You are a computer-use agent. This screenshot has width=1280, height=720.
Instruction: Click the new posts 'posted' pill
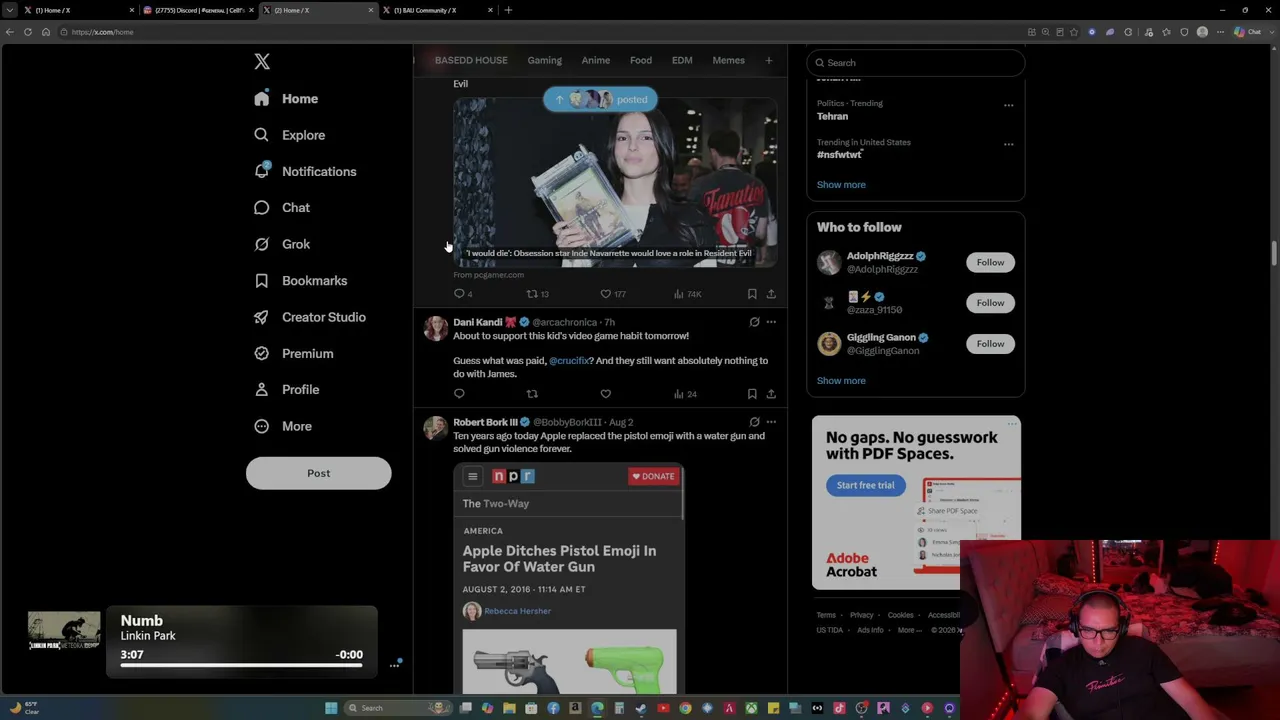click(600, 99)
